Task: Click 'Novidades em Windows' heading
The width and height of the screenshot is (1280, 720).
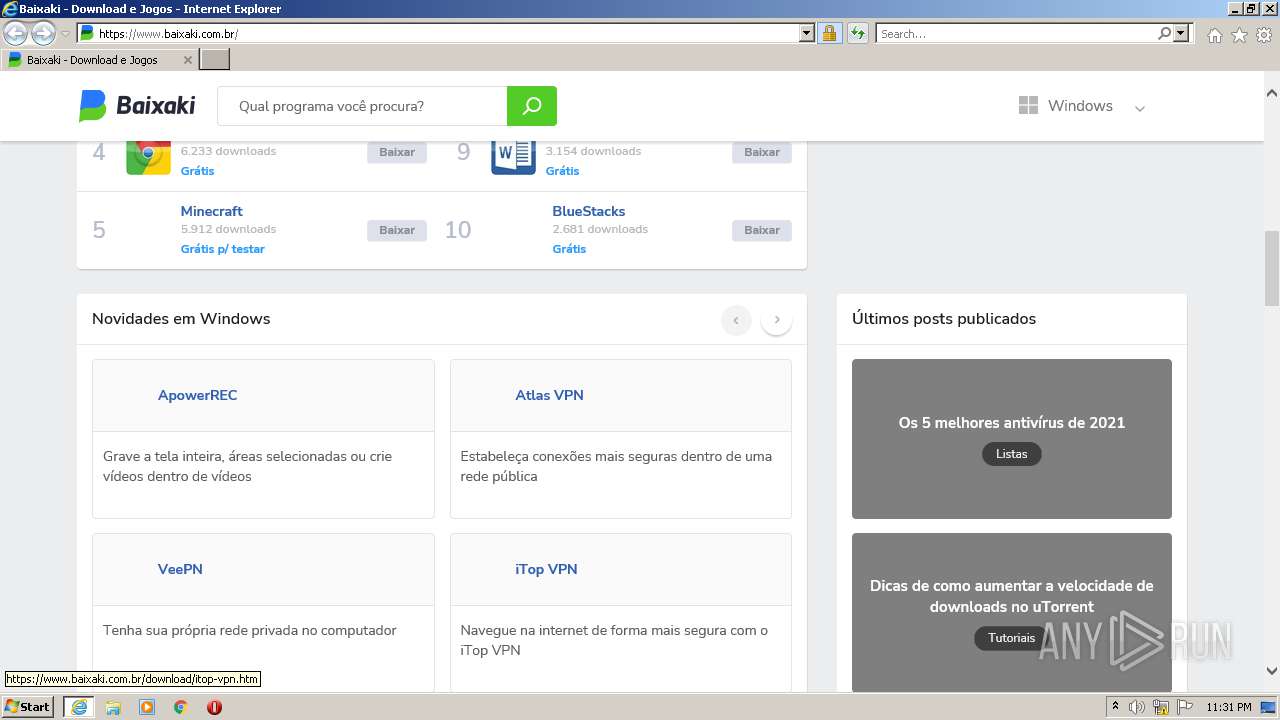Action: 181,319
